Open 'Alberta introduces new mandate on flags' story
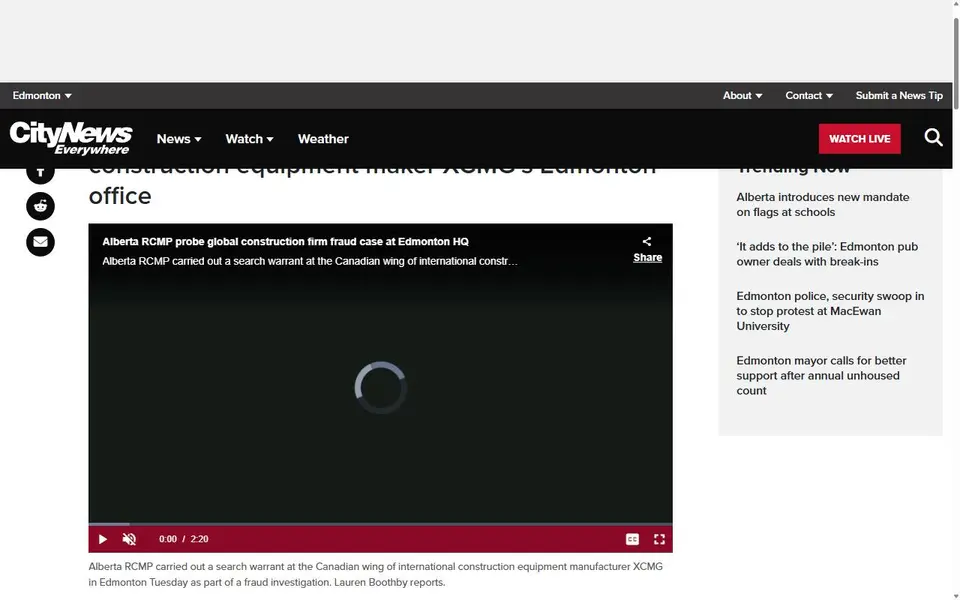960x600 pixels. click(822, 204)
